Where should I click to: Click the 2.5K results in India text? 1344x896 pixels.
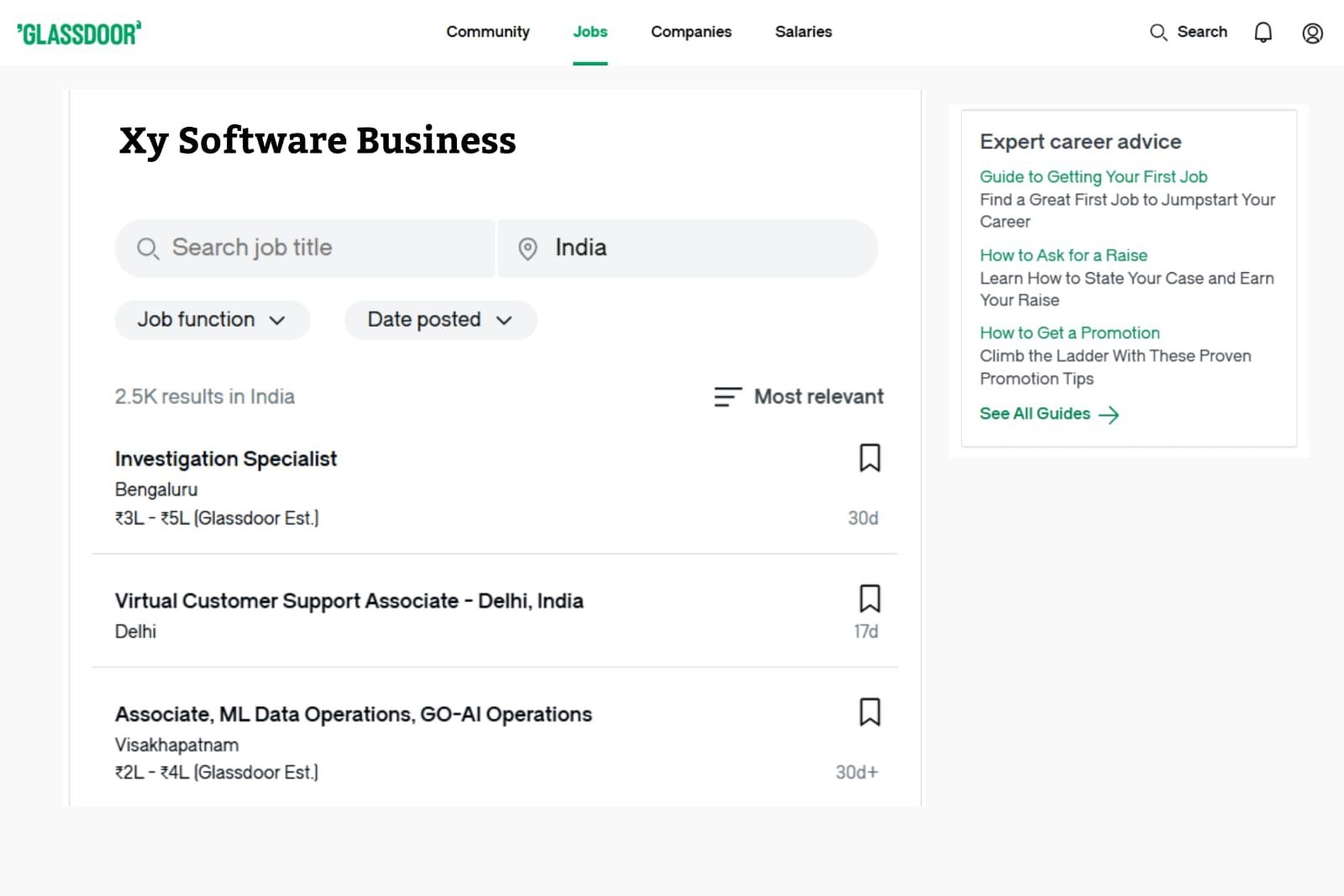click(205, 396)
